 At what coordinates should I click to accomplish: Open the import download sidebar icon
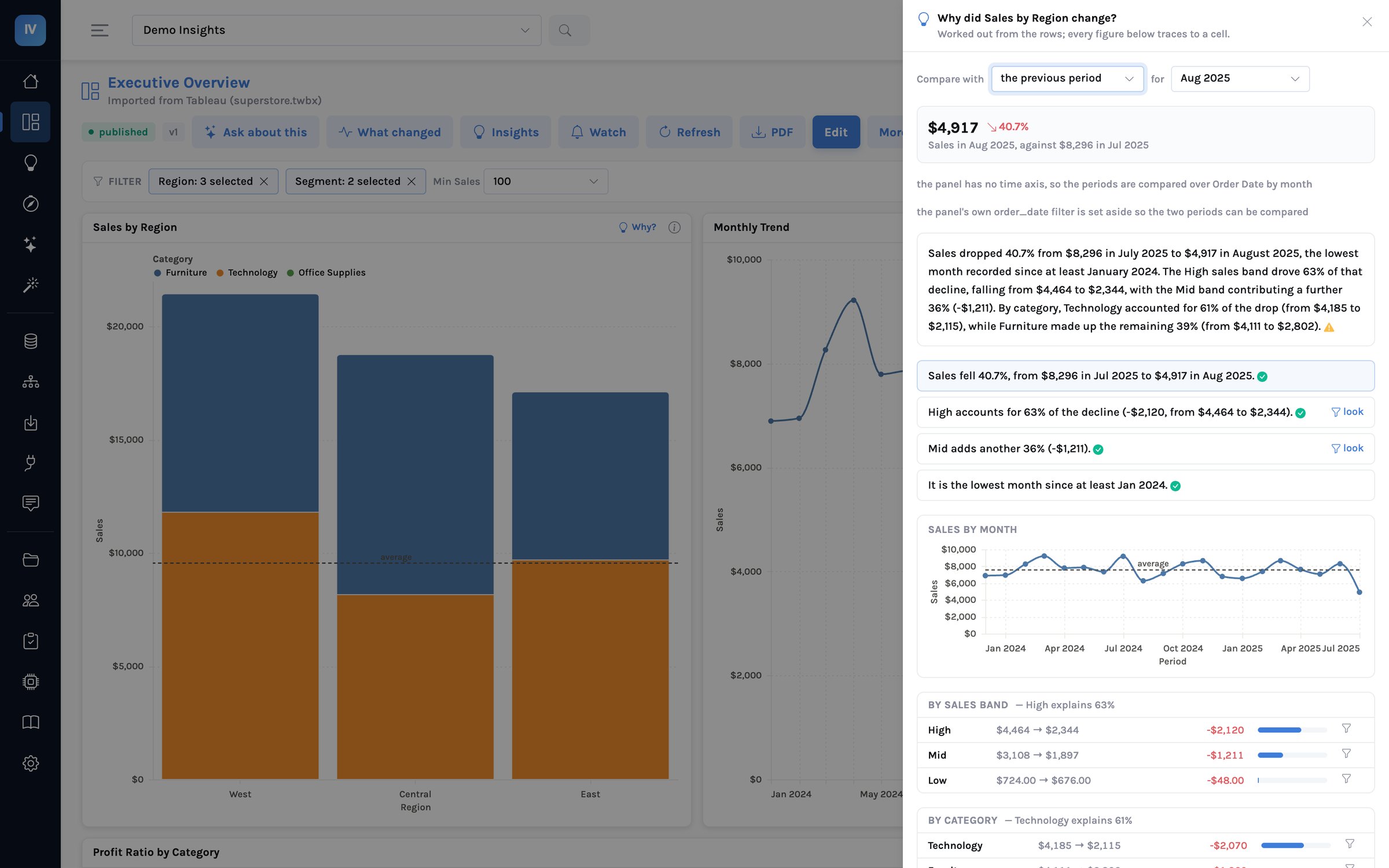click(31, 423)
